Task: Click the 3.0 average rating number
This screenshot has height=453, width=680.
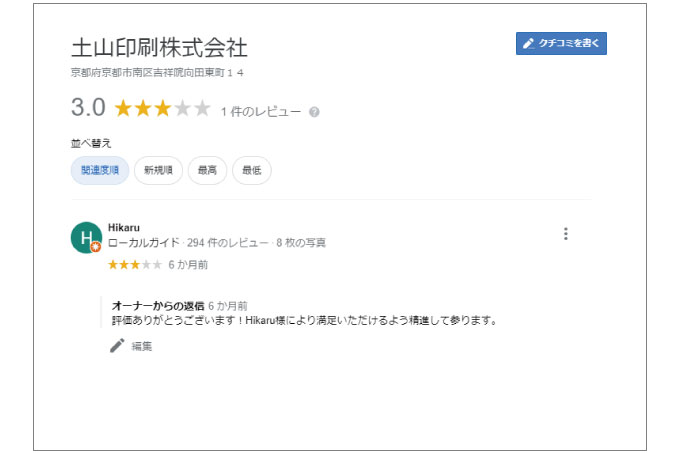Action: pos(88,107)
